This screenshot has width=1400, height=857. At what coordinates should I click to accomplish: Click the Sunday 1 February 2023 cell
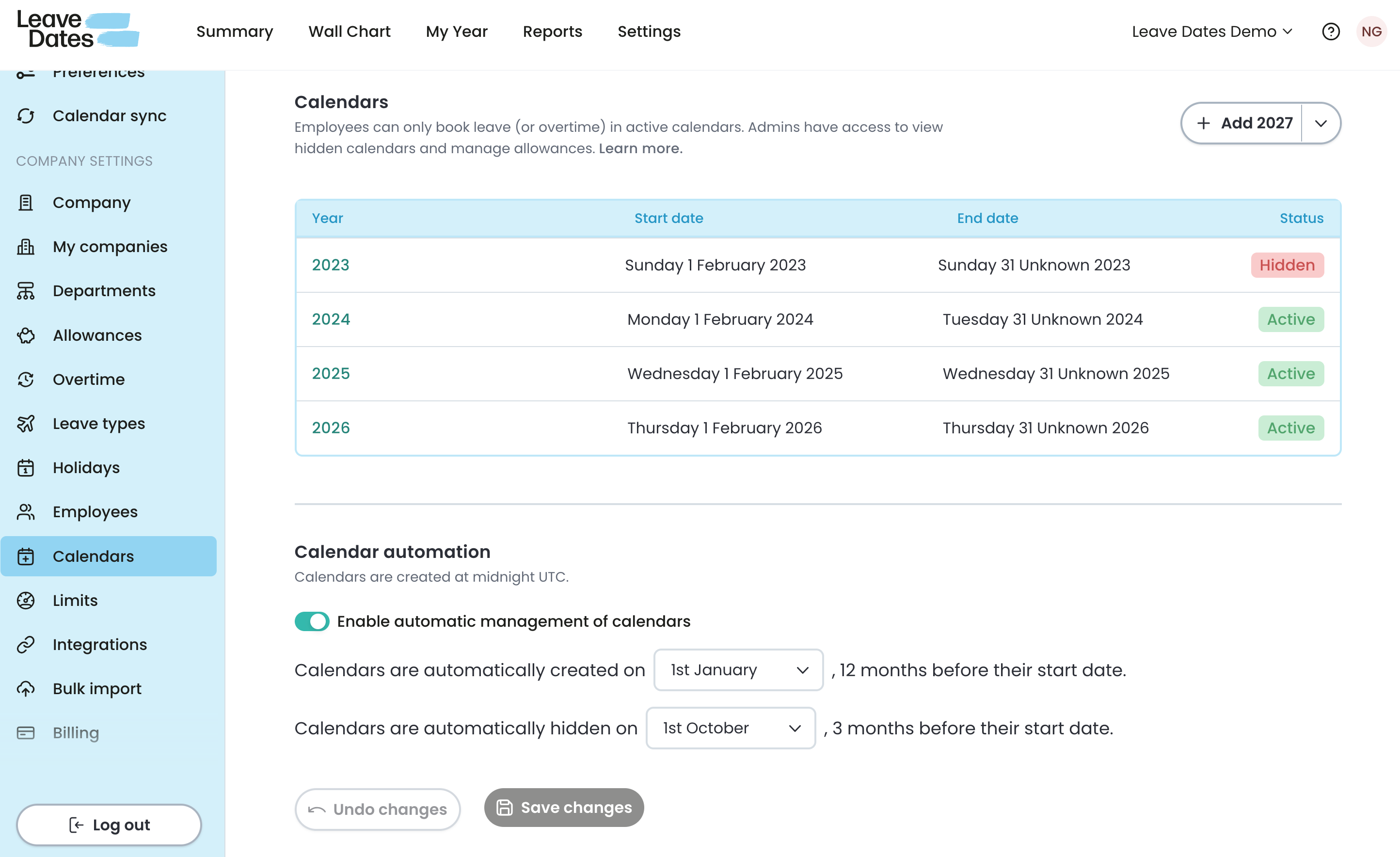coord(716,266)
